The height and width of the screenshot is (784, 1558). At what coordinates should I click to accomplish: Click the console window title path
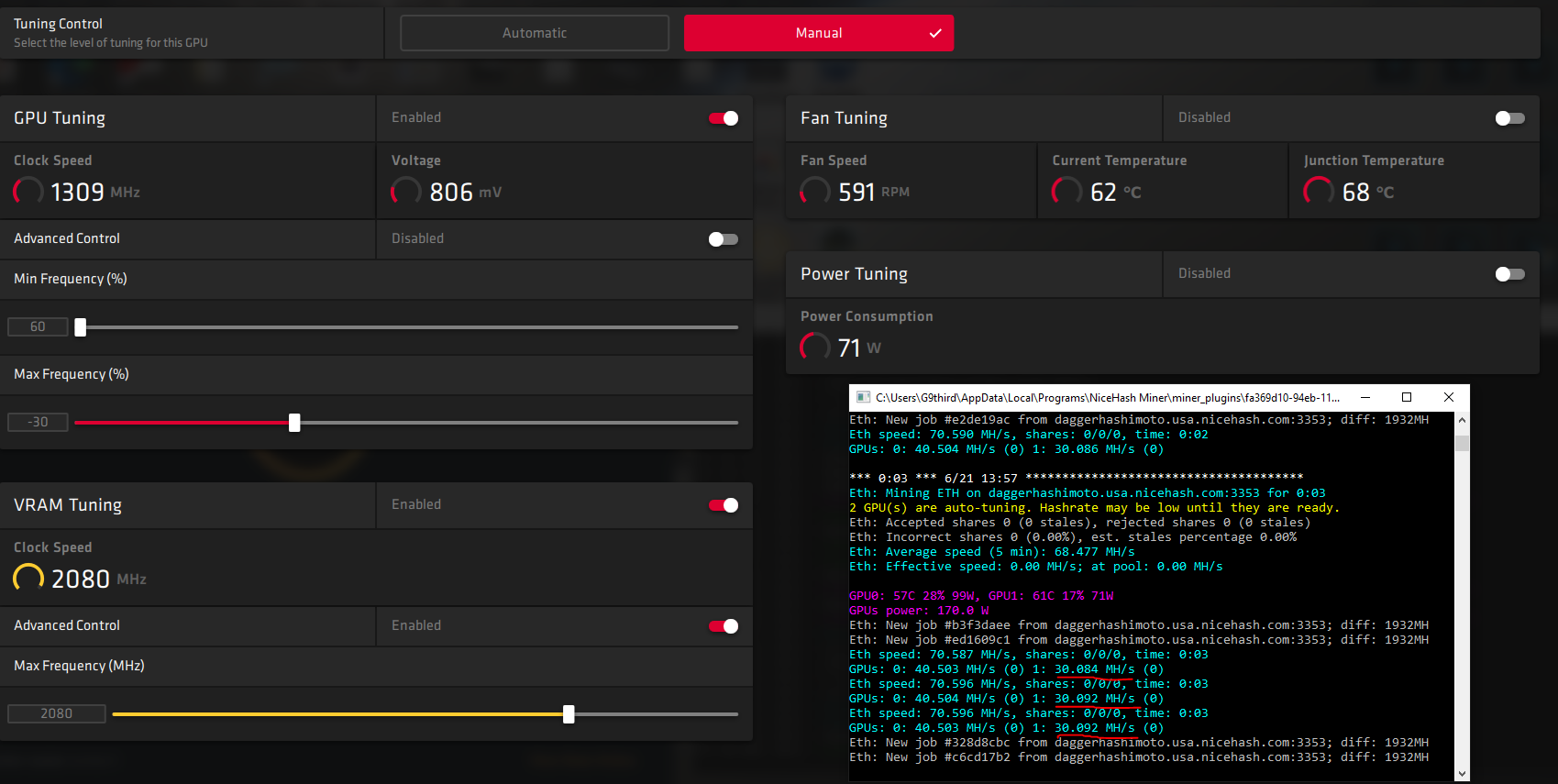[x=1108, y=398]
